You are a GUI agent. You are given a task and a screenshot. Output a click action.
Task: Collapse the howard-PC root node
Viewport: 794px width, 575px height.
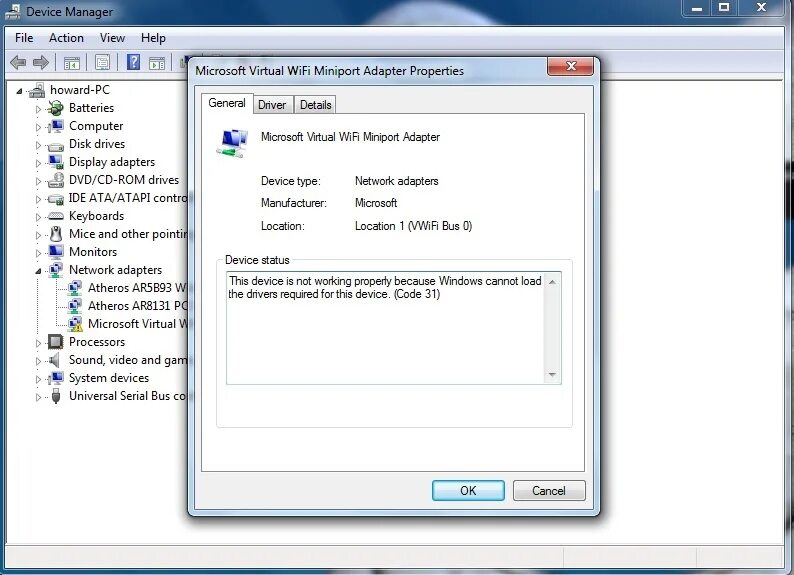coord(19,91)
